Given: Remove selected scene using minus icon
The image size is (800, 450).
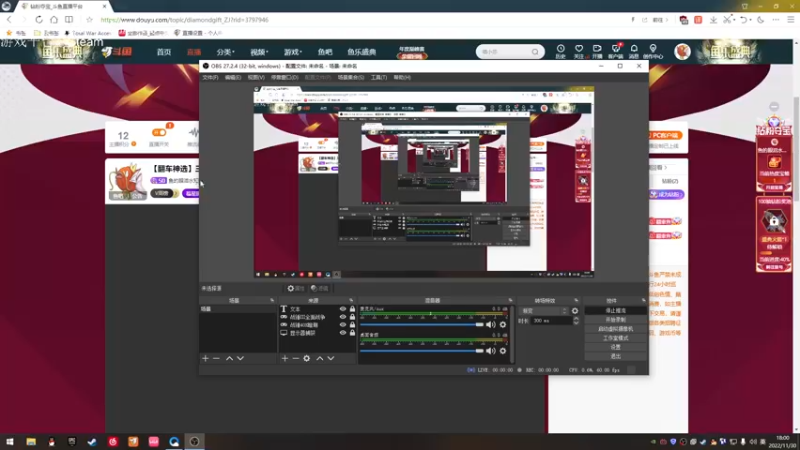Looking at the screenshot, I should (x=216, y=359).
